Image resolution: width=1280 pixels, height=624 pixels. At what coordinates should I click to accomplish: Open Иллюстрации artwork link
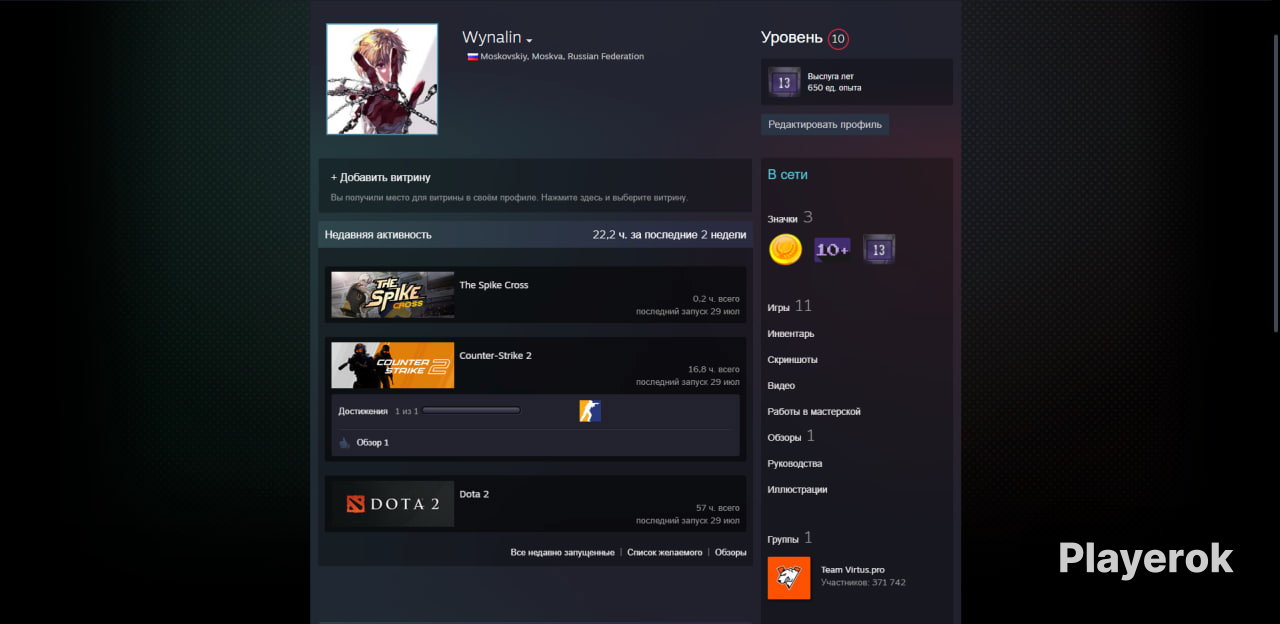click(797, 490)
